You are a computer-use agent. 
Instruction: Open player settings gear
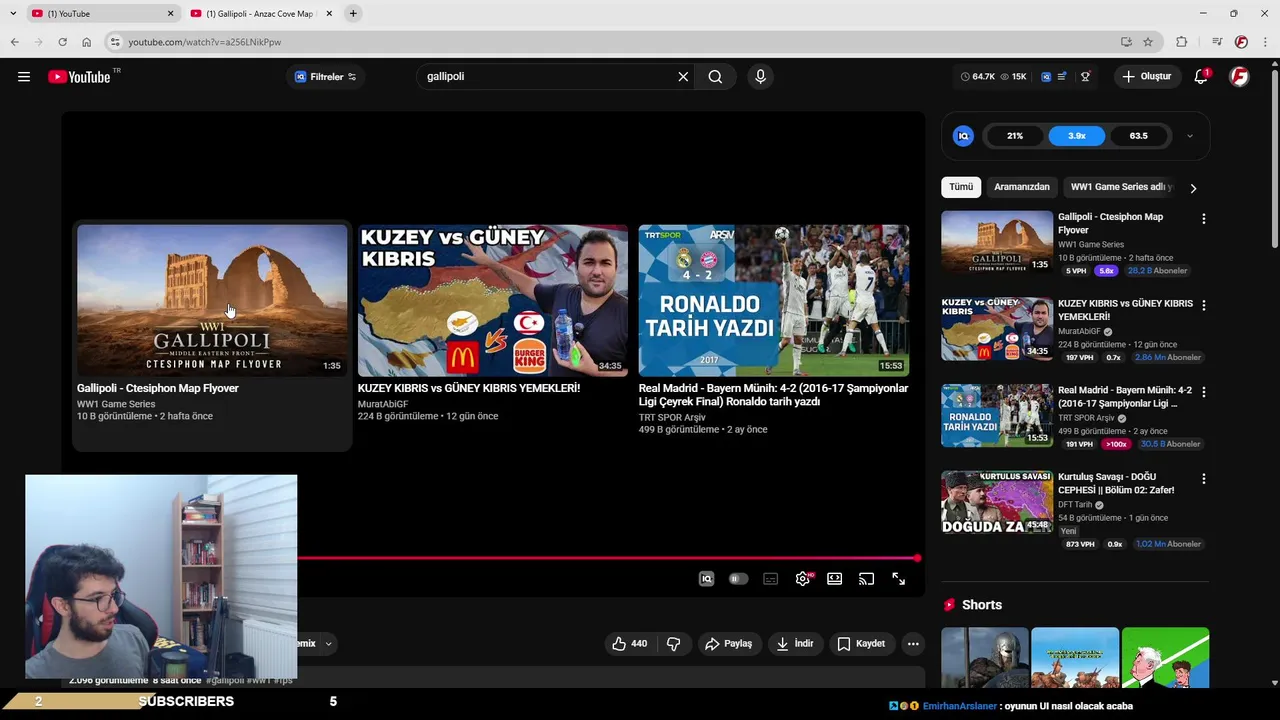[802, 579]
